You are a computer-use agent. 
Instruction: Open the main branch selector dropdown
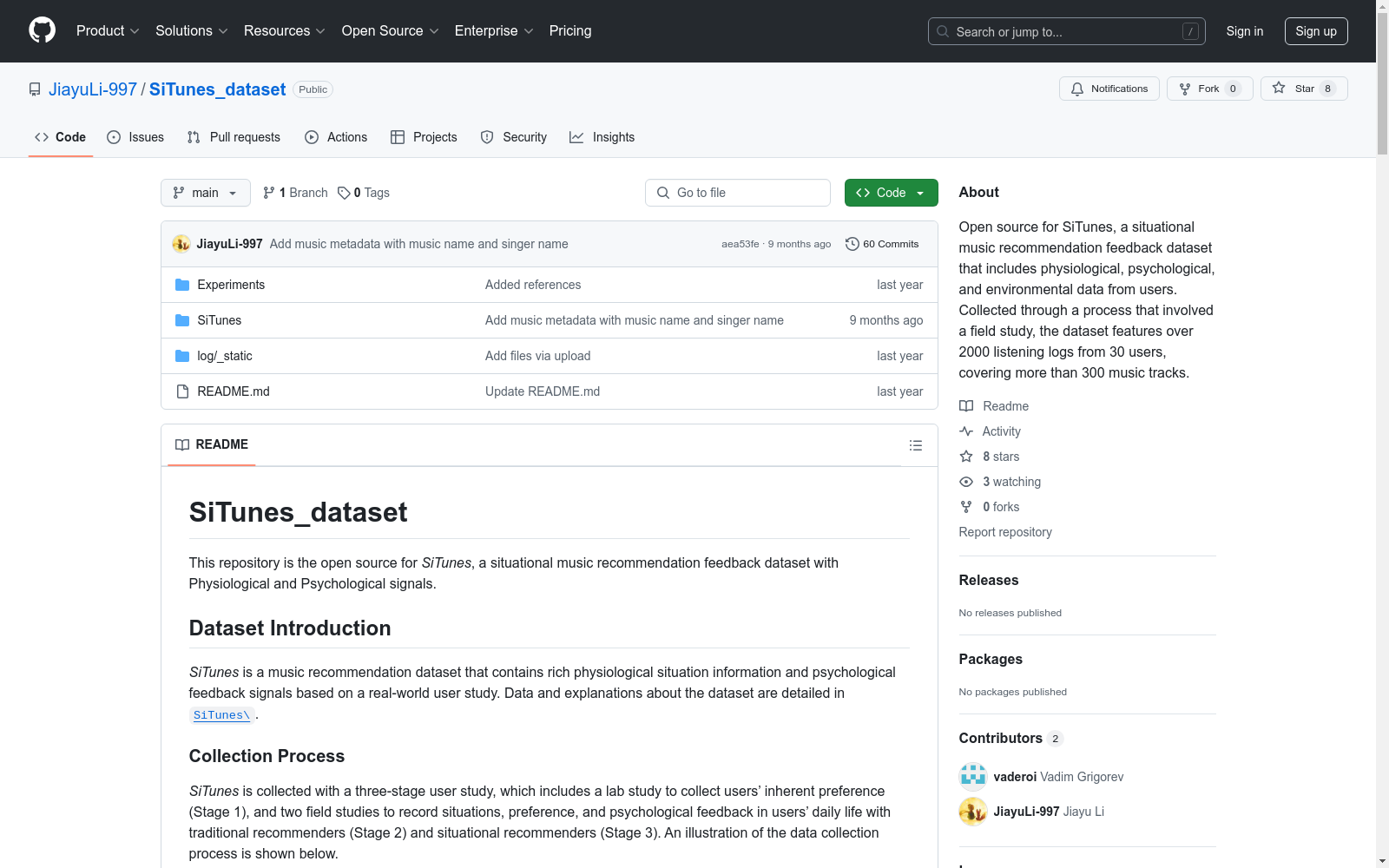(x=206, y=193)
